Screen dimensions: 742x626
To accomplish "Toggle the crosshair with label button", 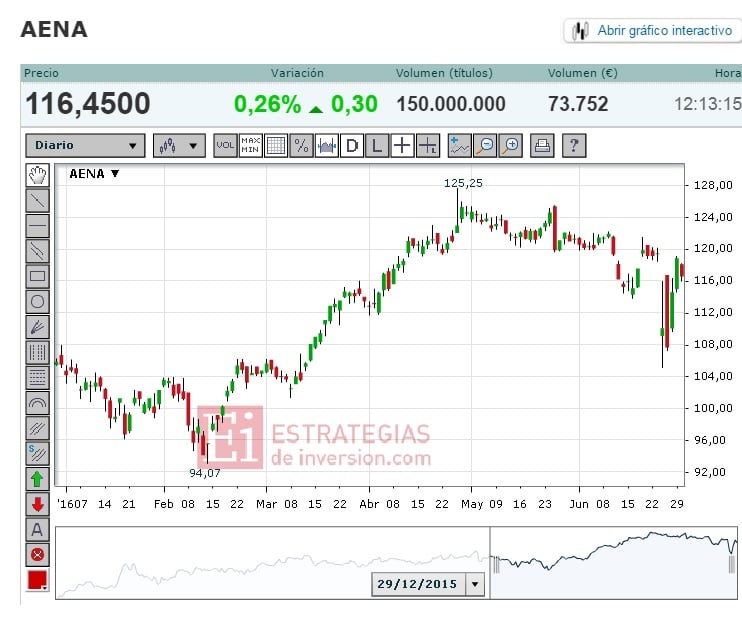I will pyautogui.click(x=428, y=145).
